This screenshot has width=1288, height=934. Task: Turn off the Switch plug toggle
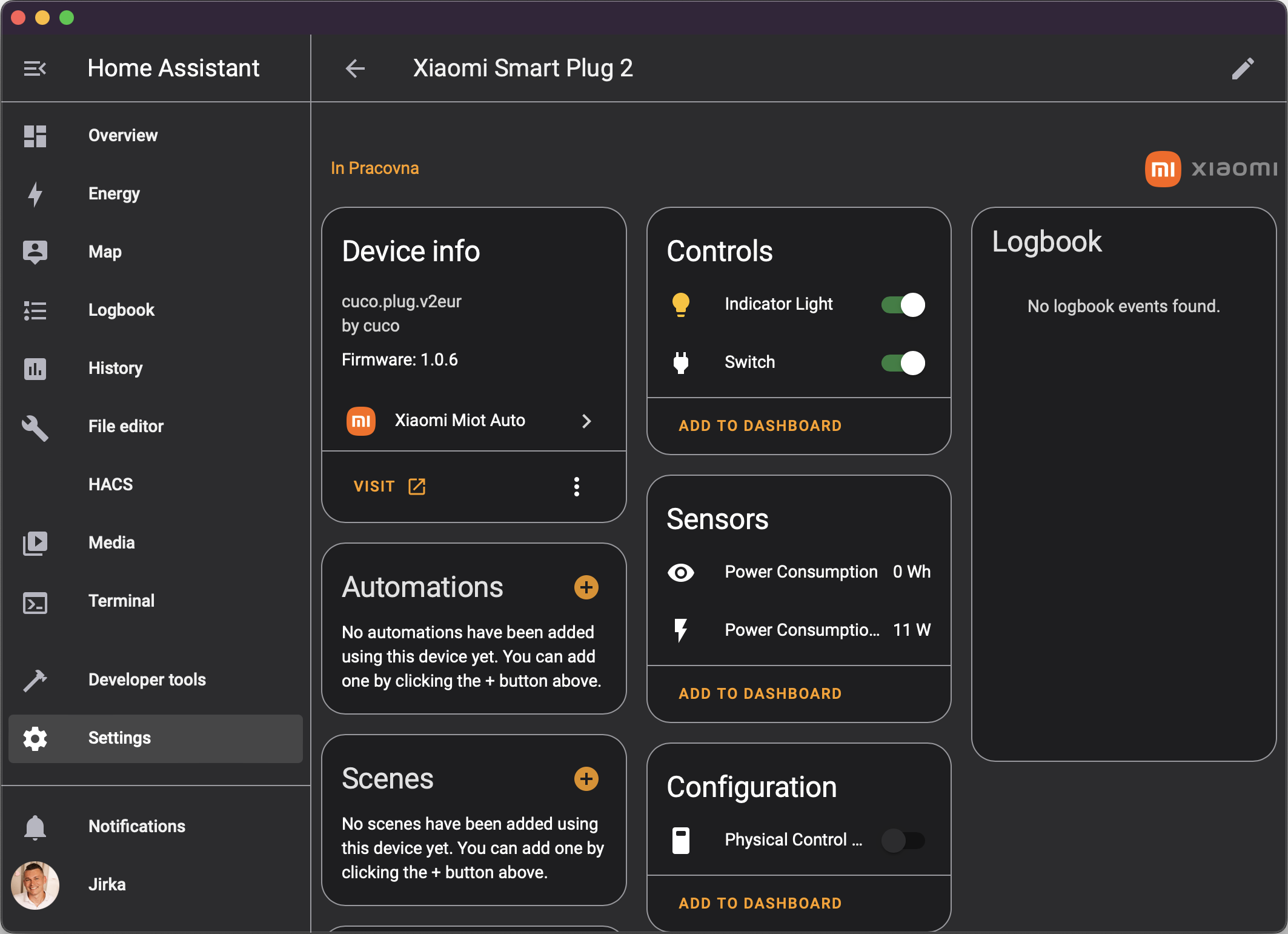point(903,363)
